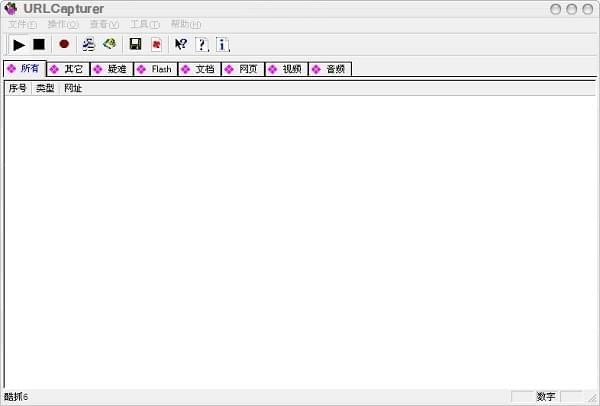The image size is (600, 406).
Task: Activate the context help arrow-question icon
Action: (x=181, y=44)
